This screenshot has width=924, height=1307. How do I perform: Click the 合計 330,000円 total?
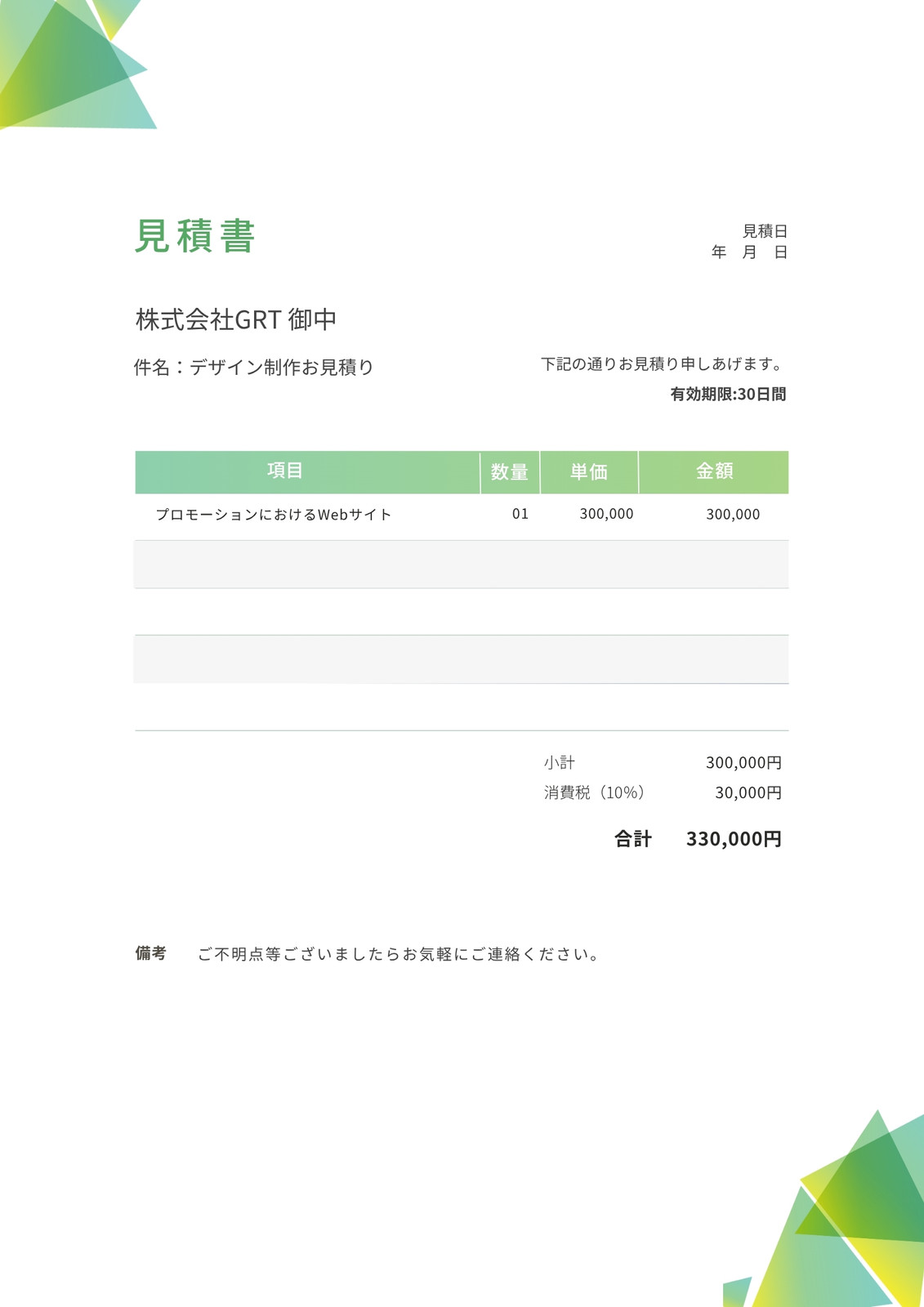[x=698, y=839]
